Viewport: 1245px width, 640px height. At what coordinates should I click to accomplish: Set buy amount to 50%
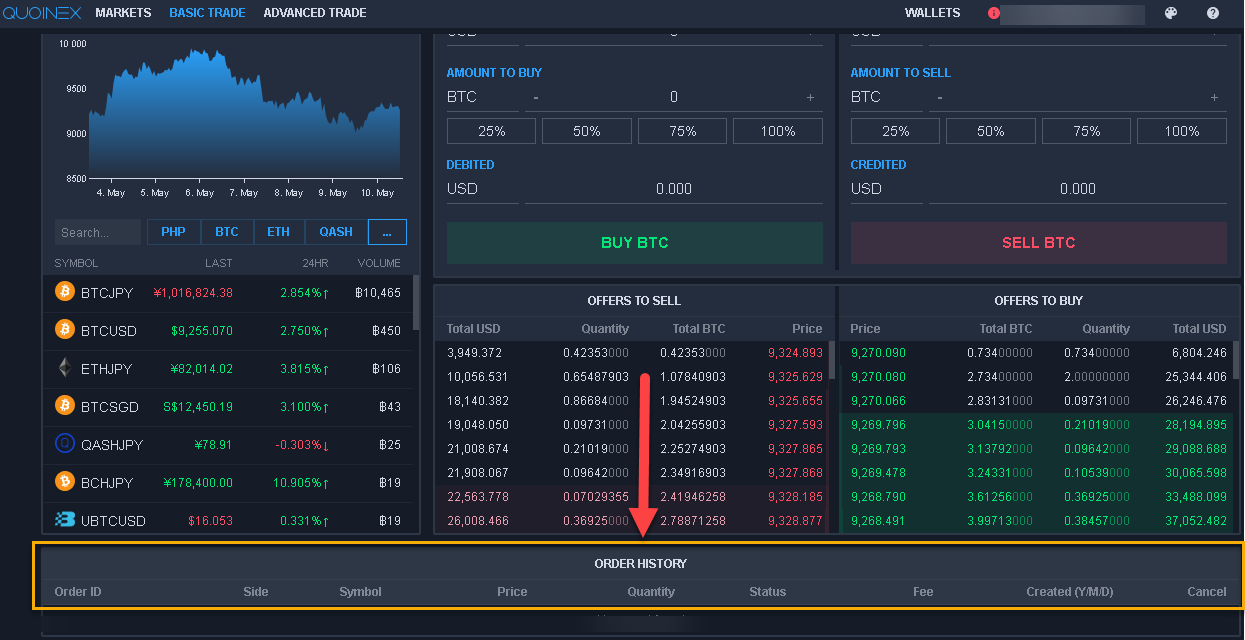pos(587,131)
